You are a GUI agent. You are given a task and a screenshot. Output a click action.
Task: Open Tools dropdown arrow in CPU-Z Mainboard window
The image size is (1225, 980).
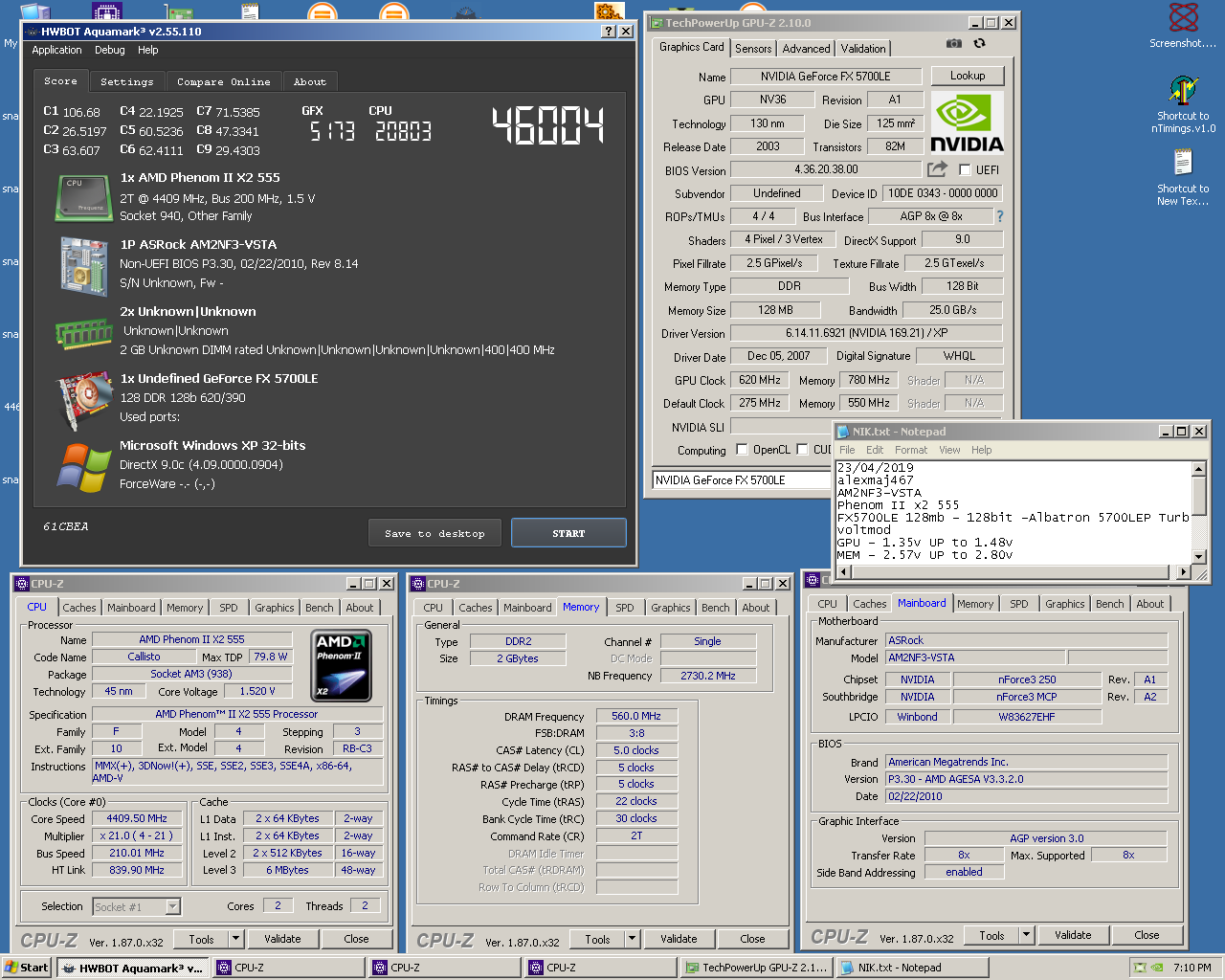(x=1026, y=935)
